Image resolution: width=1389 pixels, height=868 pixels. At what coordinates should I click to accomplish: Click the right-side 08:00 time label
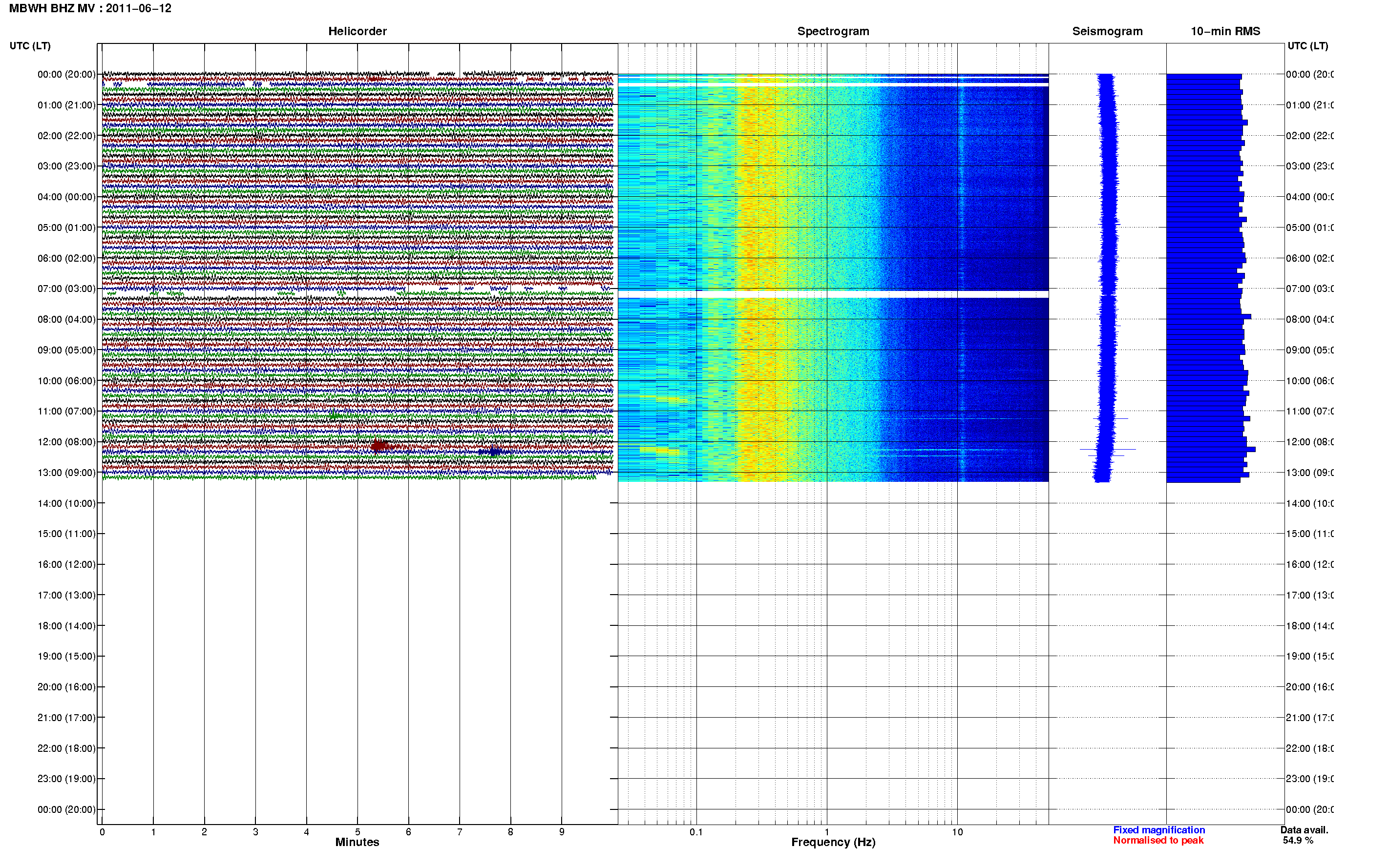pyautogui.click(x=1309, y=319)
